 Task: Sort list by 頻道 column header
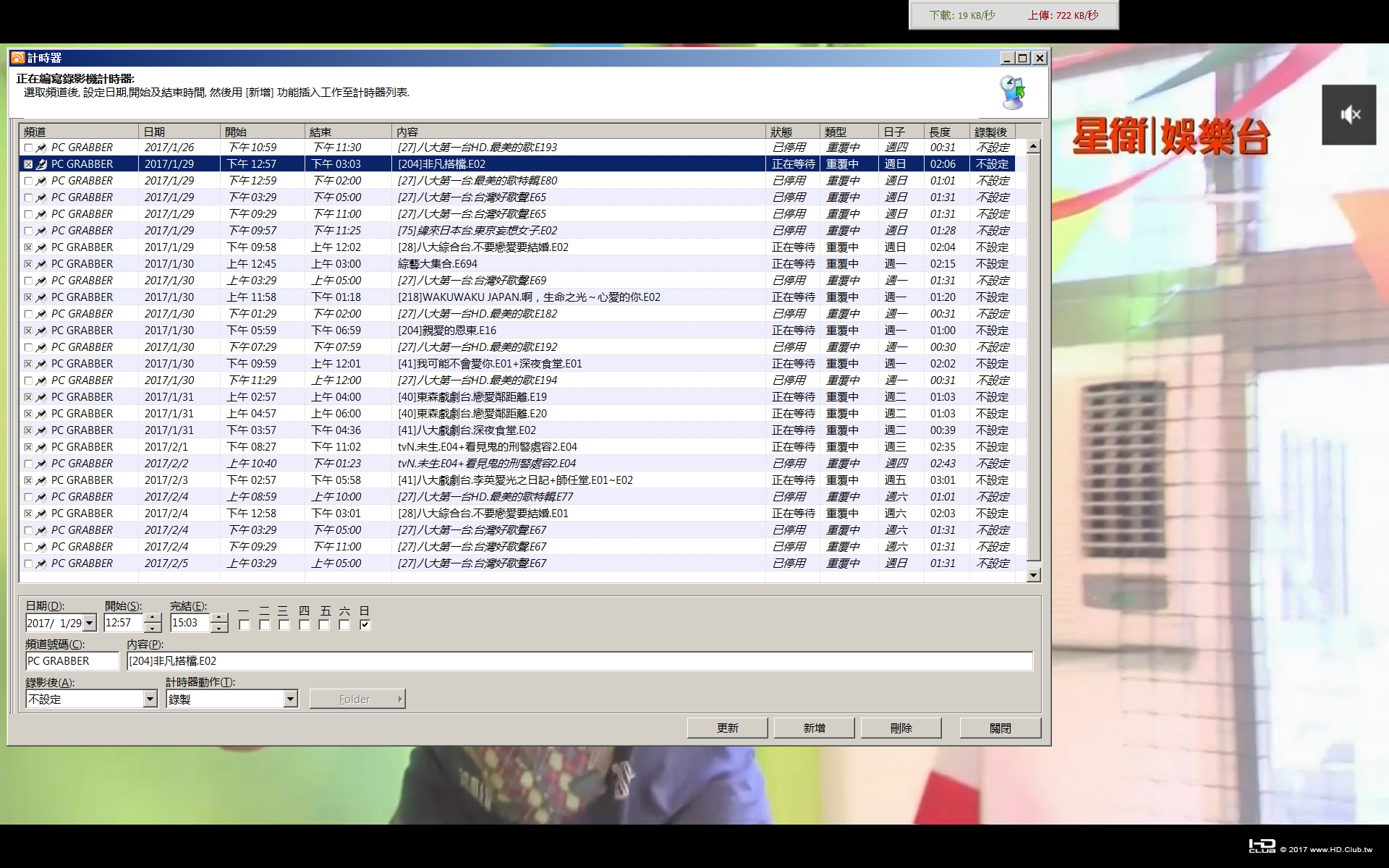(x=79, y=132)
